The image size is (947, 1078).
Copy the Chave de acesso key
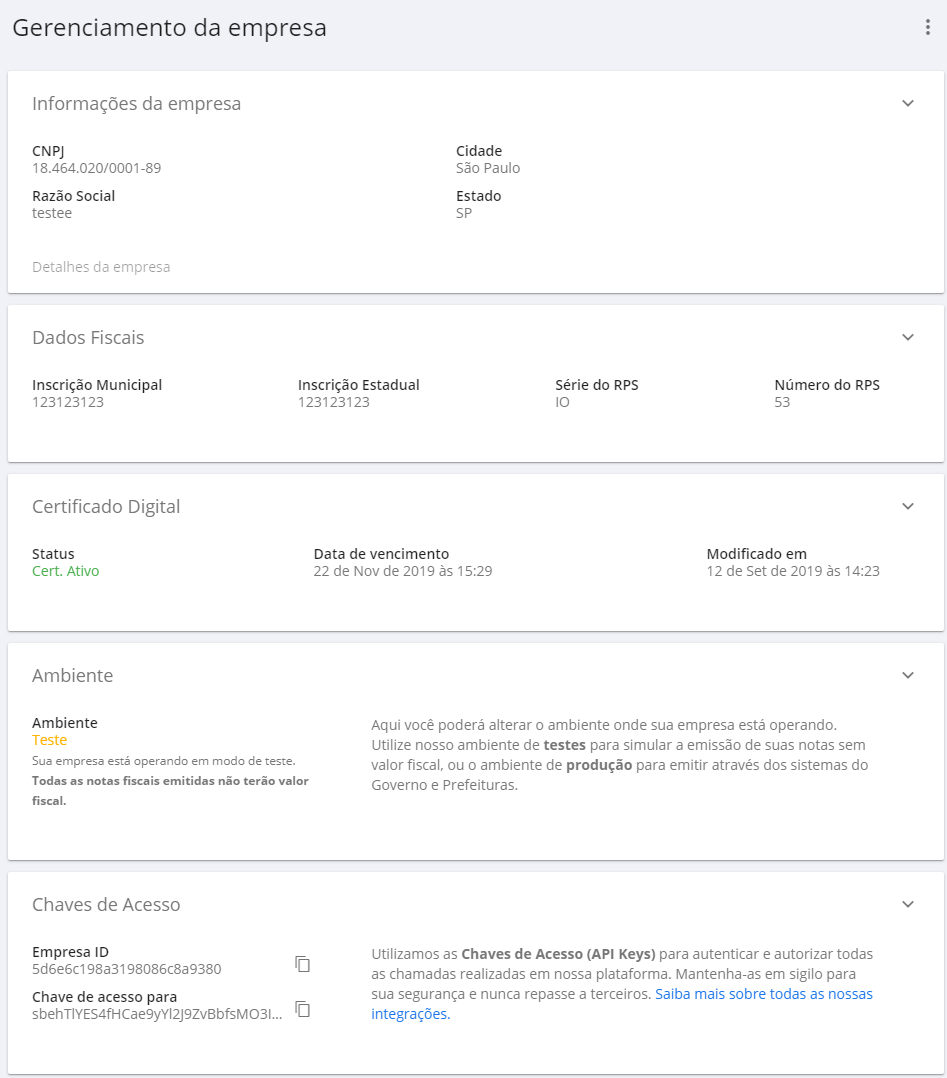(303, 1009)
